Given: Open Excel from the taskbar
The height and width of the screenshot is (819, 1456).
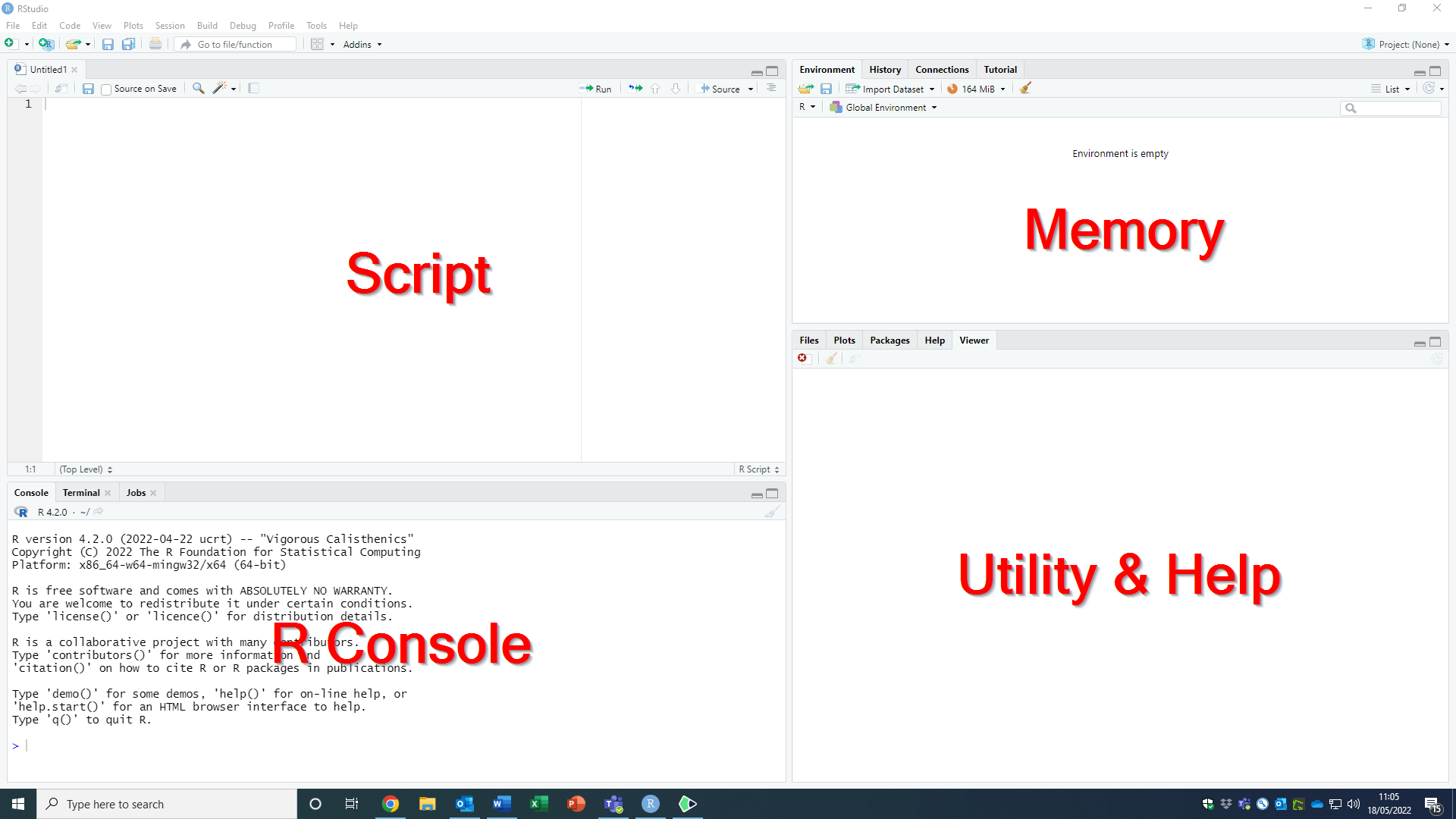Looking at the screenshot, I should [539, 804].
